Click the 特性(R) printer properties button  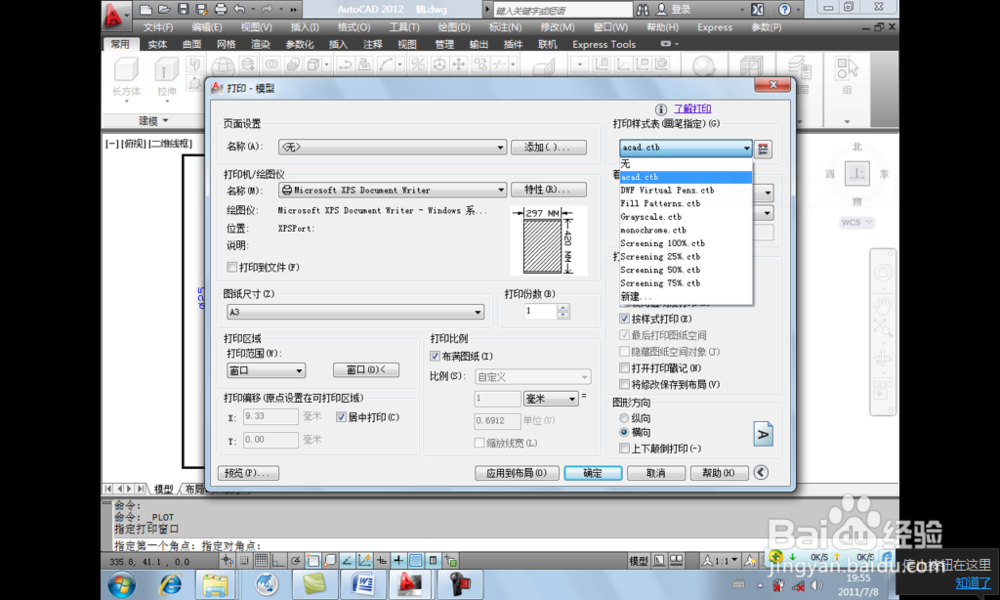[x=548, y=190]
